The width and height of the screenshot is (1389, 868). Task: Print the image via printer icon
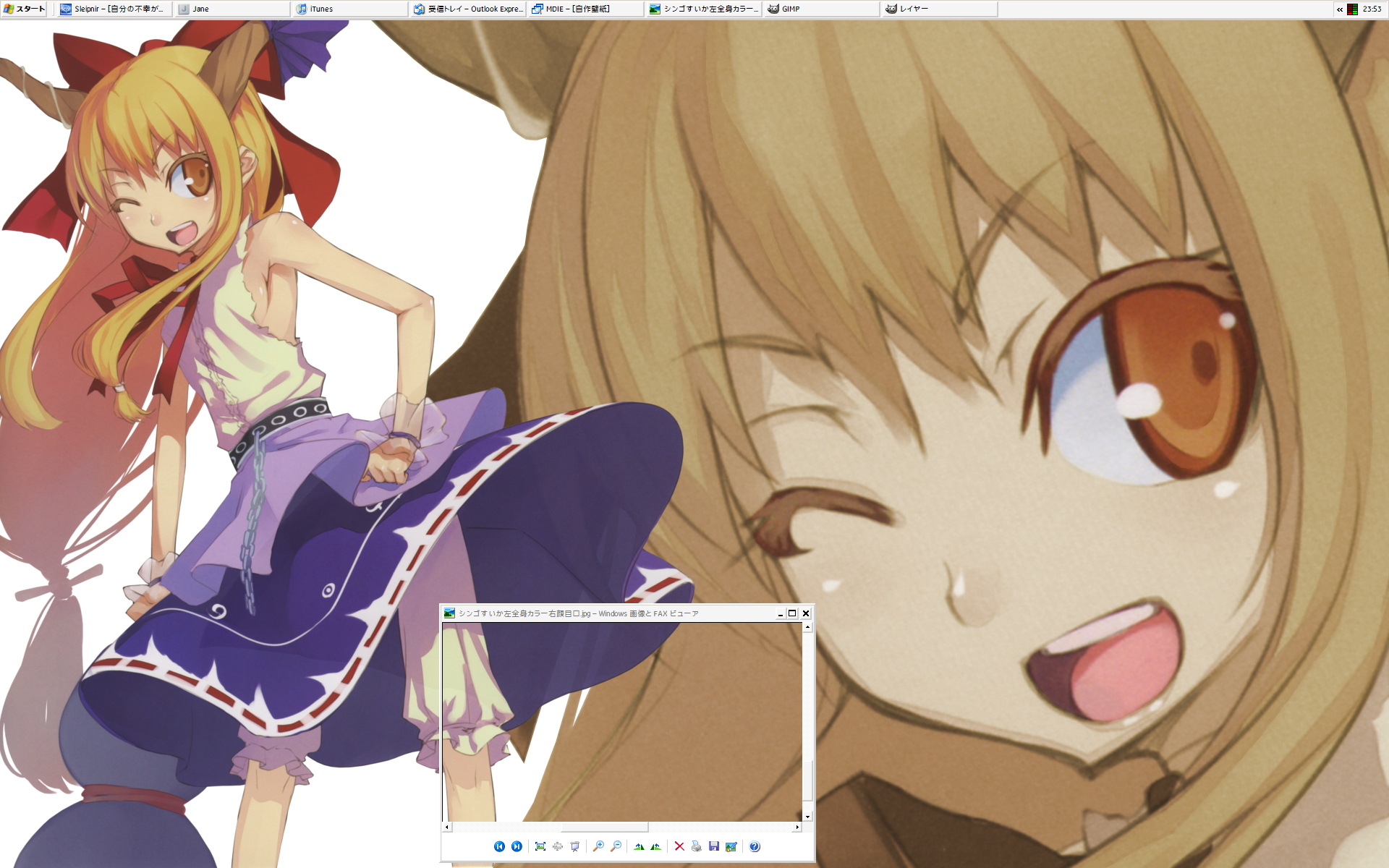tap(697, 846)
